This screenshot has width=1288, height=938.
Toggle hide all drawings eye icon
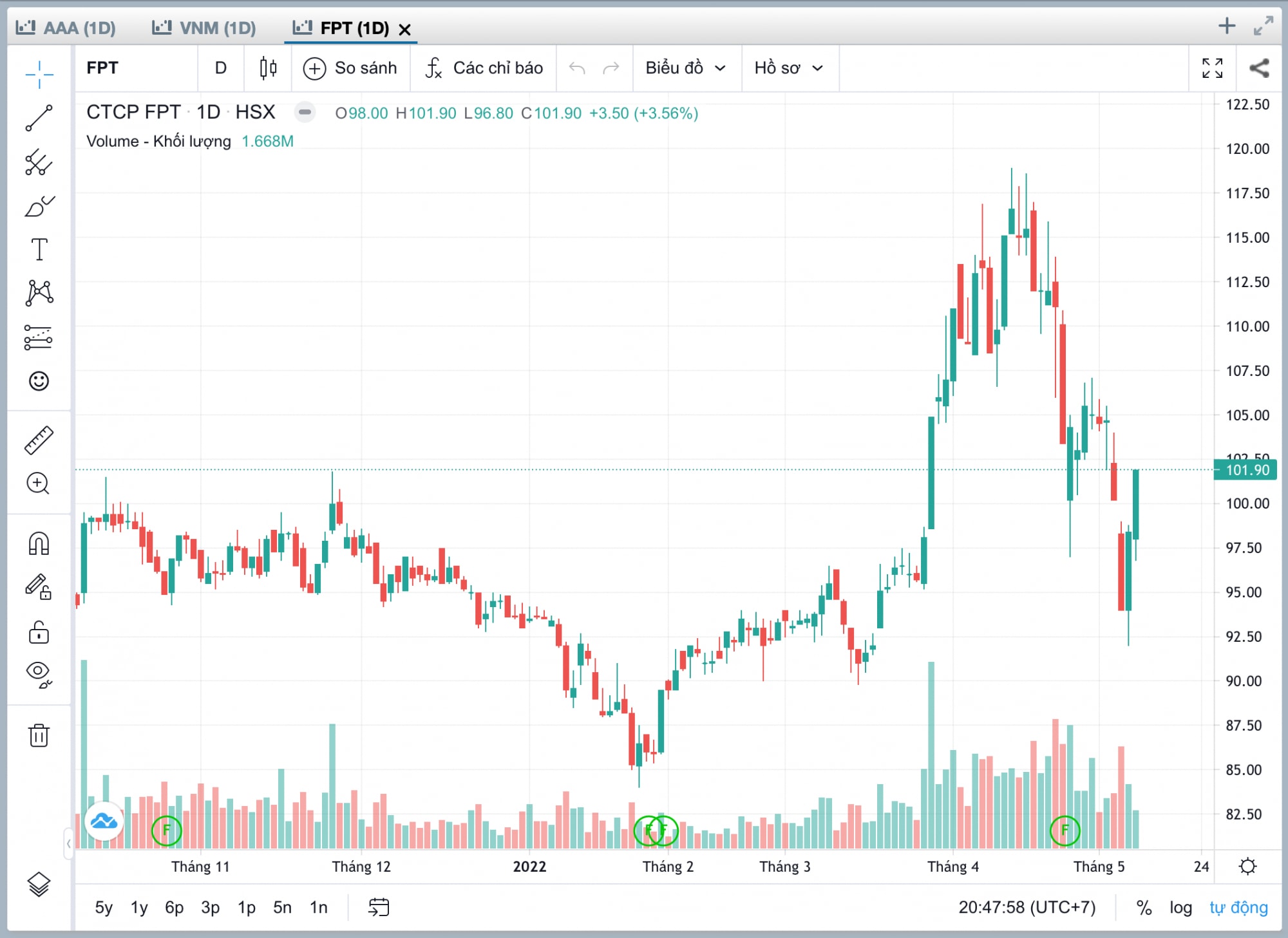pos(39,674)
